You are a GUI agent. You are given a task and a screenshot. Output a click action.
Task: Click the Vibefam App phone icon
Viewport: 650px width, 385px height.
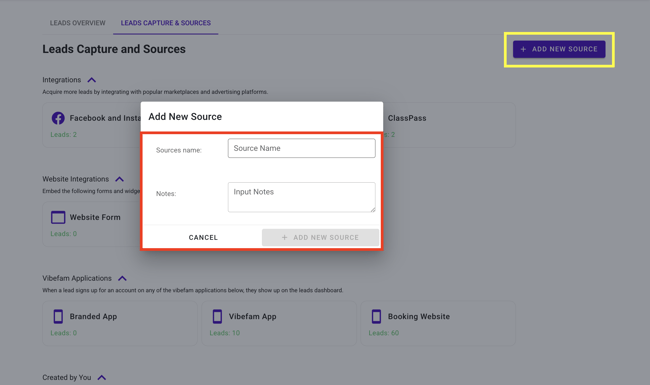pos(217,316)
